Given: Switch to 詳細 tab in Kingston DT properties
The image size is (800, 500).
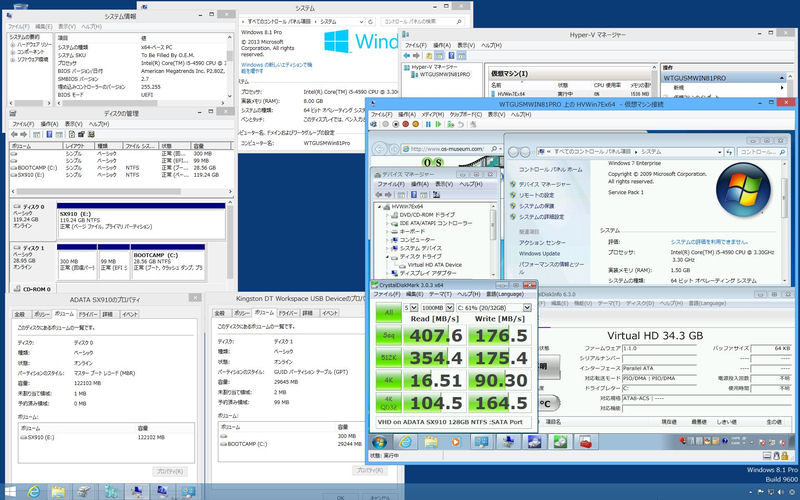Looking at the screenshot, I should [x=307, y=313].
